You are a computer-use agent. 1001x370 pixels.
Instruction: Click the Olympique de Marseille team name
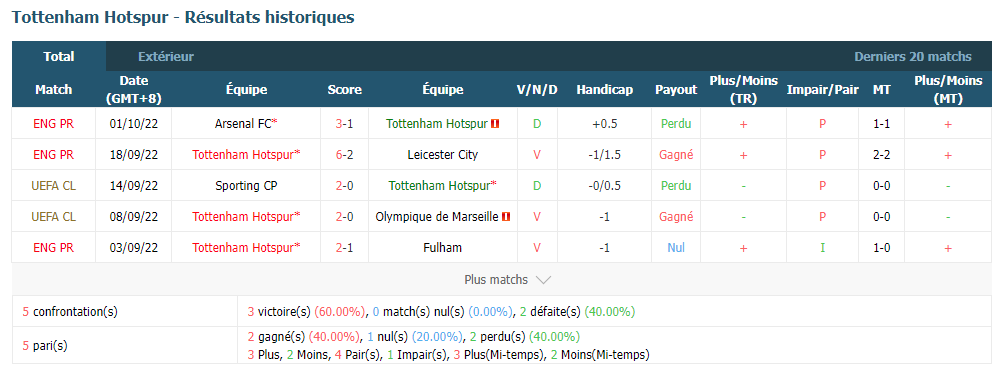437,217
